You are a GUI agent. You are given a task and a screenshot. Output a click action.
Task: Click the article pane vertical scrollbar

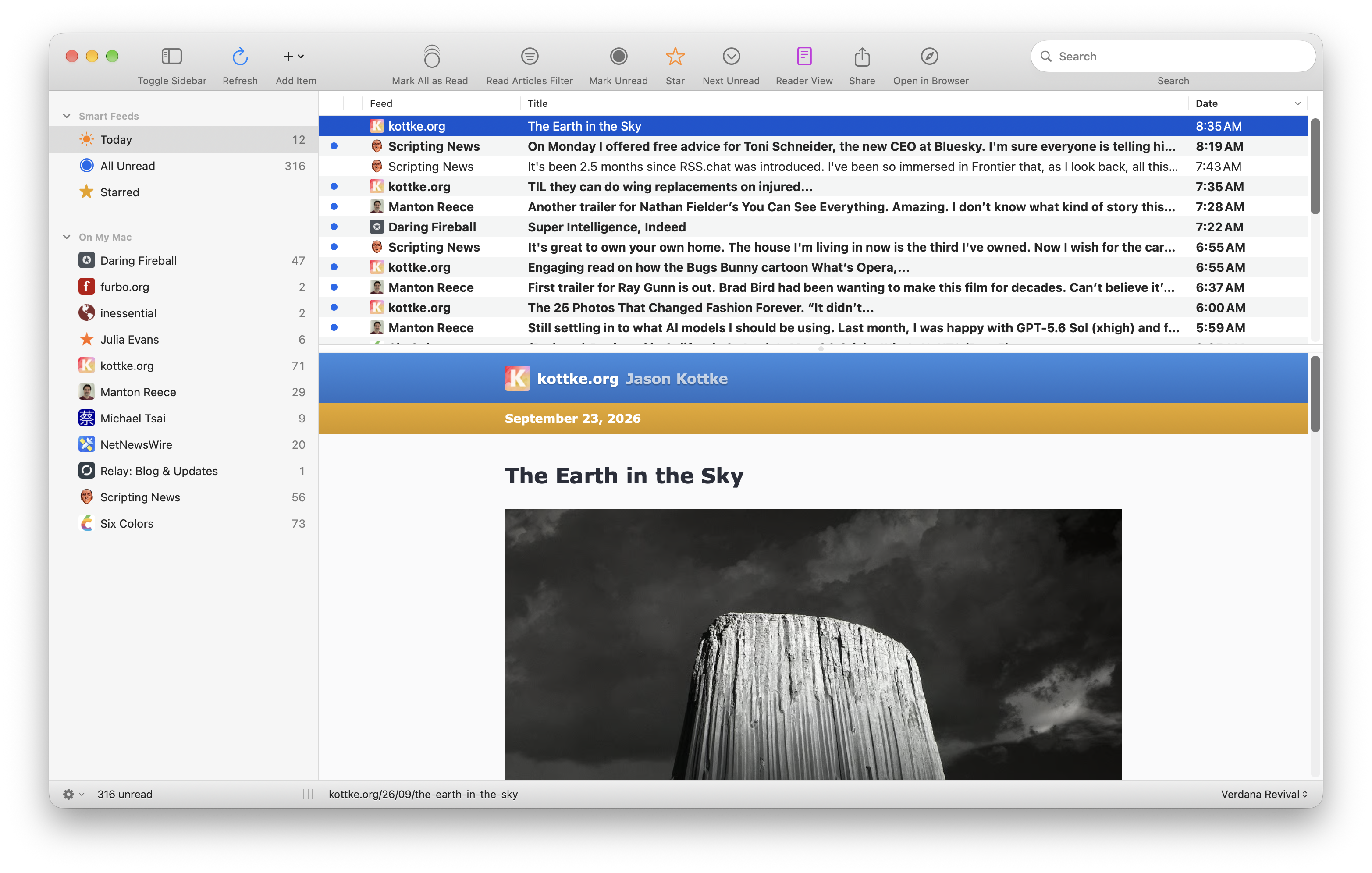[1315, 394]
